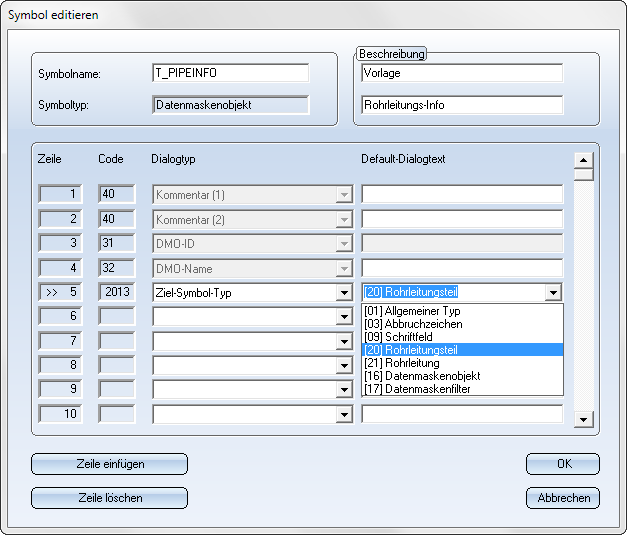Collapse the Default-Dialogtext dropdown for row 5
627x535 pixels.
tap(554, 292)
